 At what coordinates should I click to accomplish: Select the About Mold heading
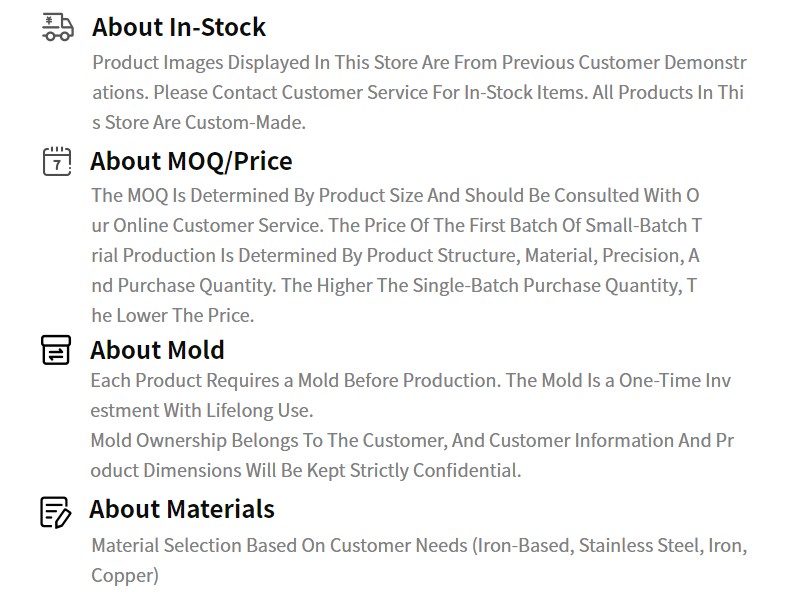157,350
